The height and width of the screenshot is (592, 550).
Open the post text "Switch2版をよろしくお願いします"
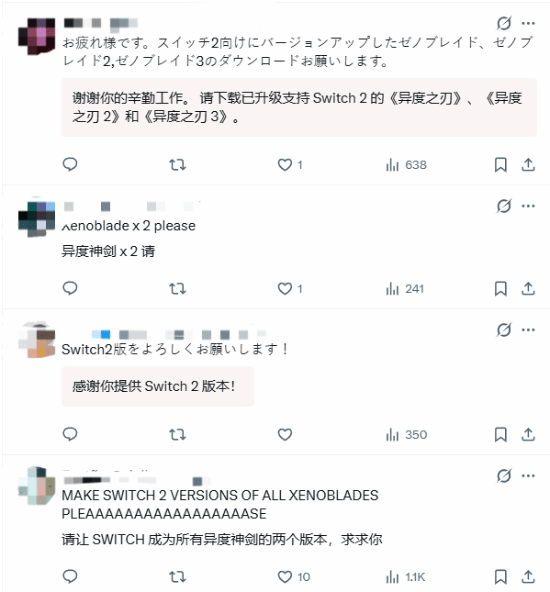click(175, 349)
